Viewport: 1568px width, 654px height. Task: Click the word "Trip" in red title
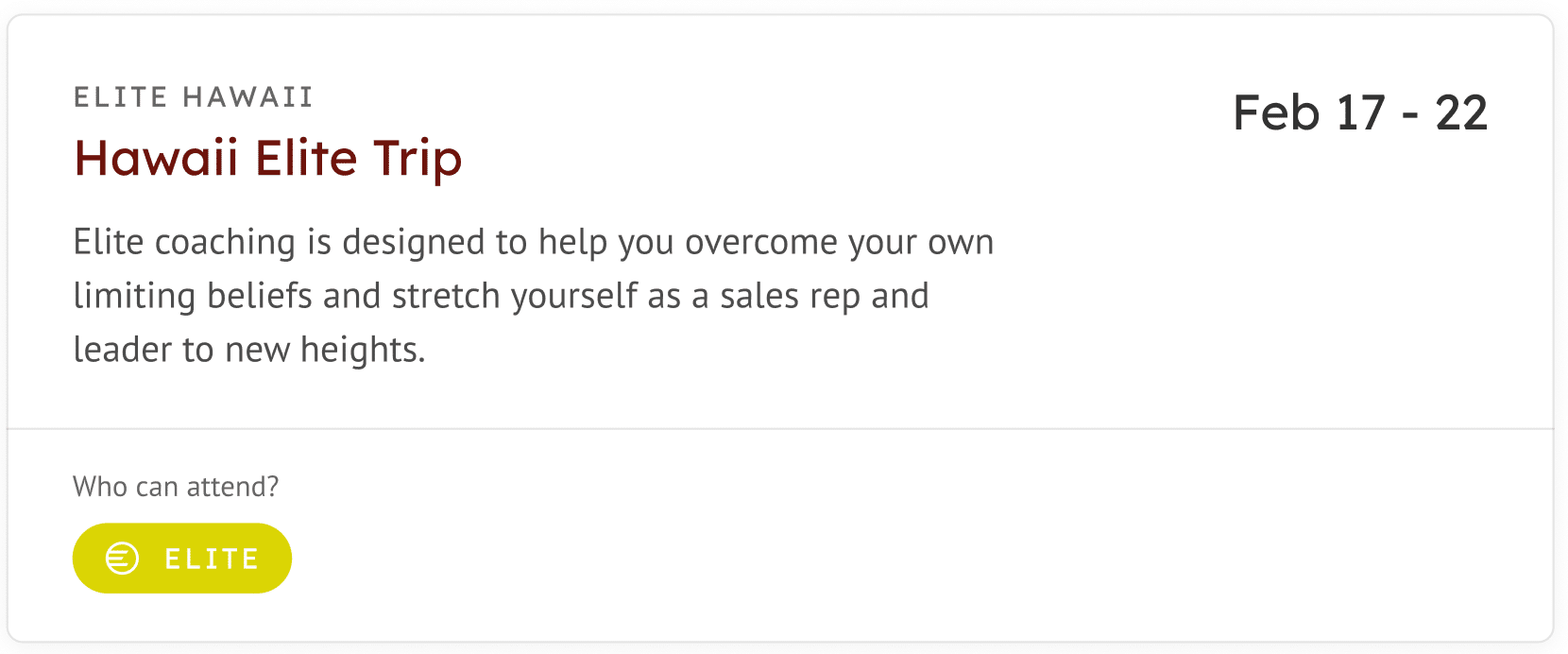[418, 160]
